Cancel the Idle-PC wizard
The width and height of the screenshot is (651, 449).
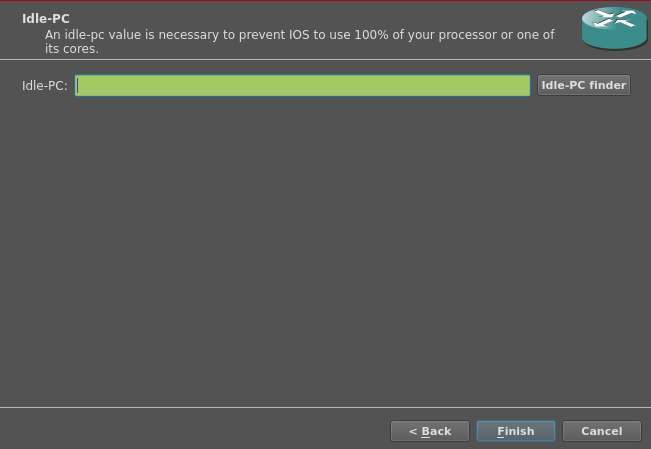pos(601,431)
